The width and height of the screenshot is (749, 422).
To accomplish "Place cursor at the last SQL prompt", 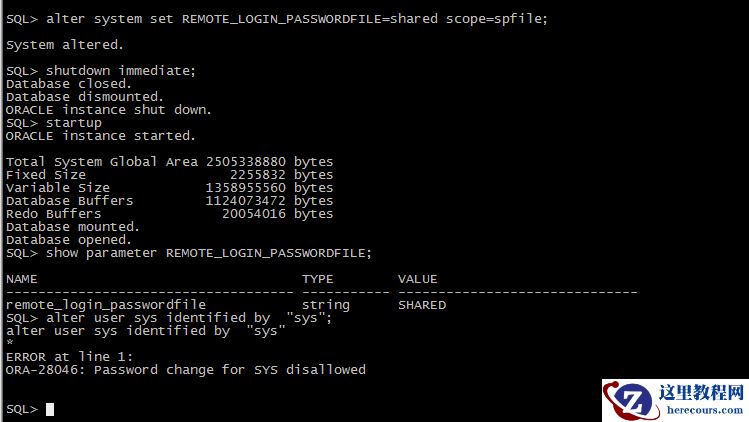I will [x=21, y=409].
